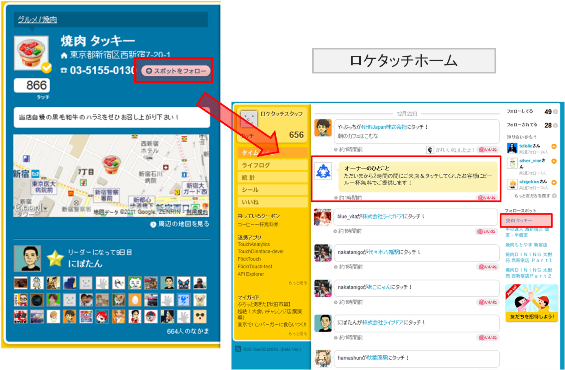Viewport: 565px width, 370px height.
Task: Click the egg avatar in member grid
Action: coord(135,300)
